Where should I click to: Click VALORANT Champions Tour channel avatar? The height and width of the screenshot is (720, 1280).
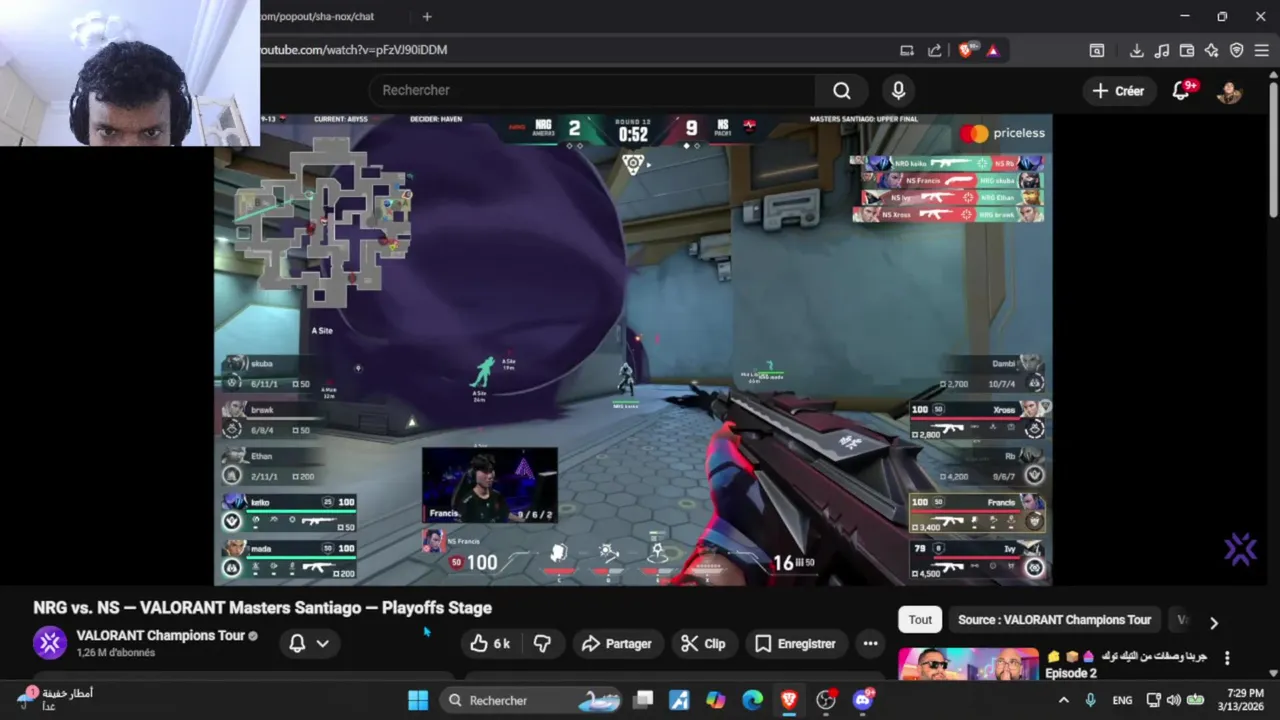50,643
